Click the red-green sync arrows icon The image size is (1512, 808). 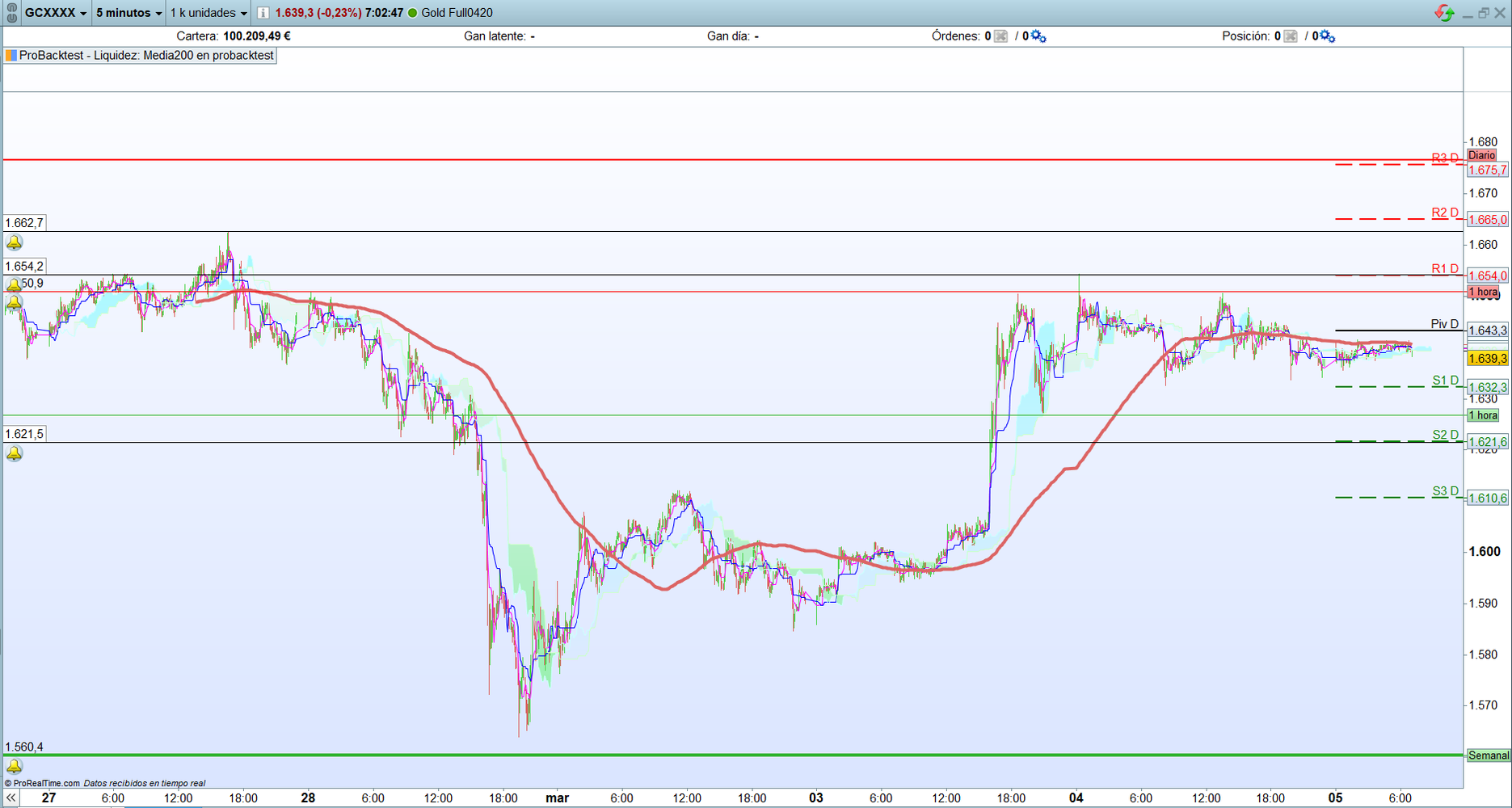point(1444,13)
